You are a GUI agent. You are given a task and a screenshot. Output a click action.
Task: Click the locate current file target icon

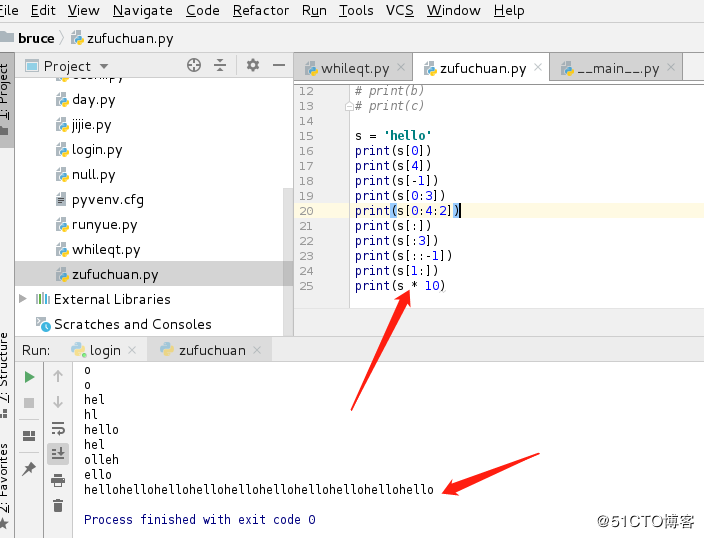click(194, 65)
